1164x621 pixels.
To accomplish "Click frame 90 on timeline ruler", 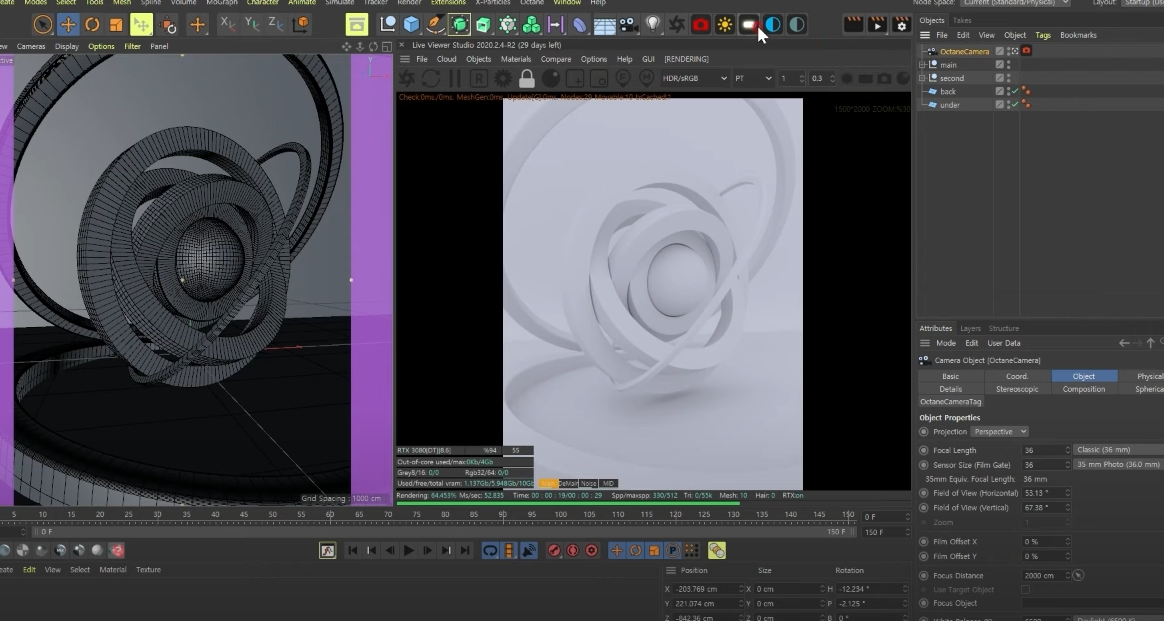I will tap(503, 514).
